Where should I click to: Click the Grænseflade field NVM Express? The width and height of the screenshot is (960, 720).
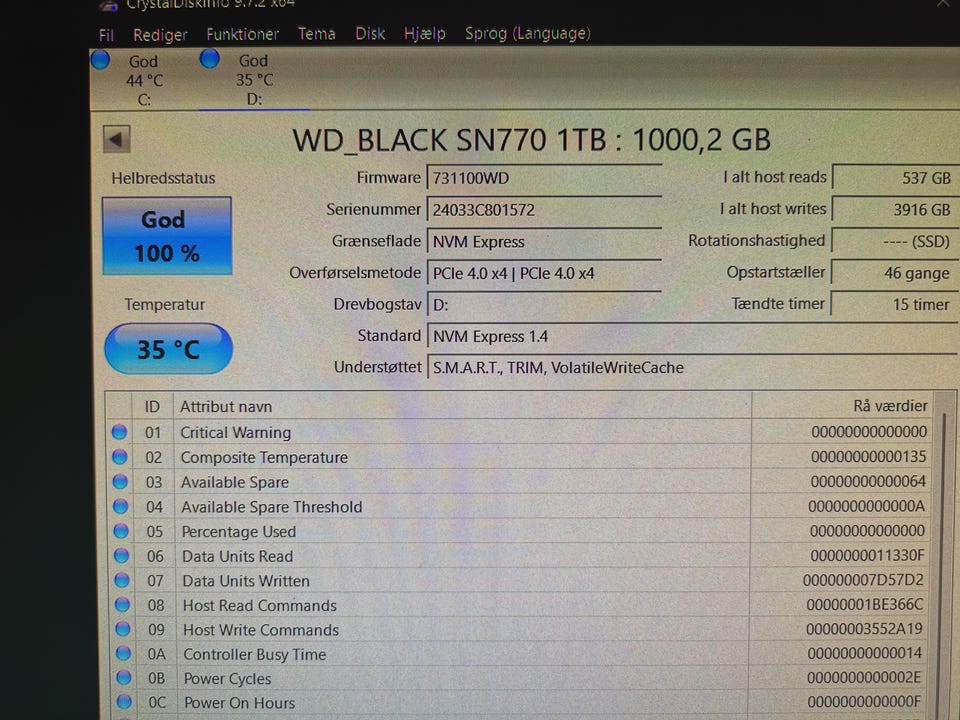pos(544,242)
